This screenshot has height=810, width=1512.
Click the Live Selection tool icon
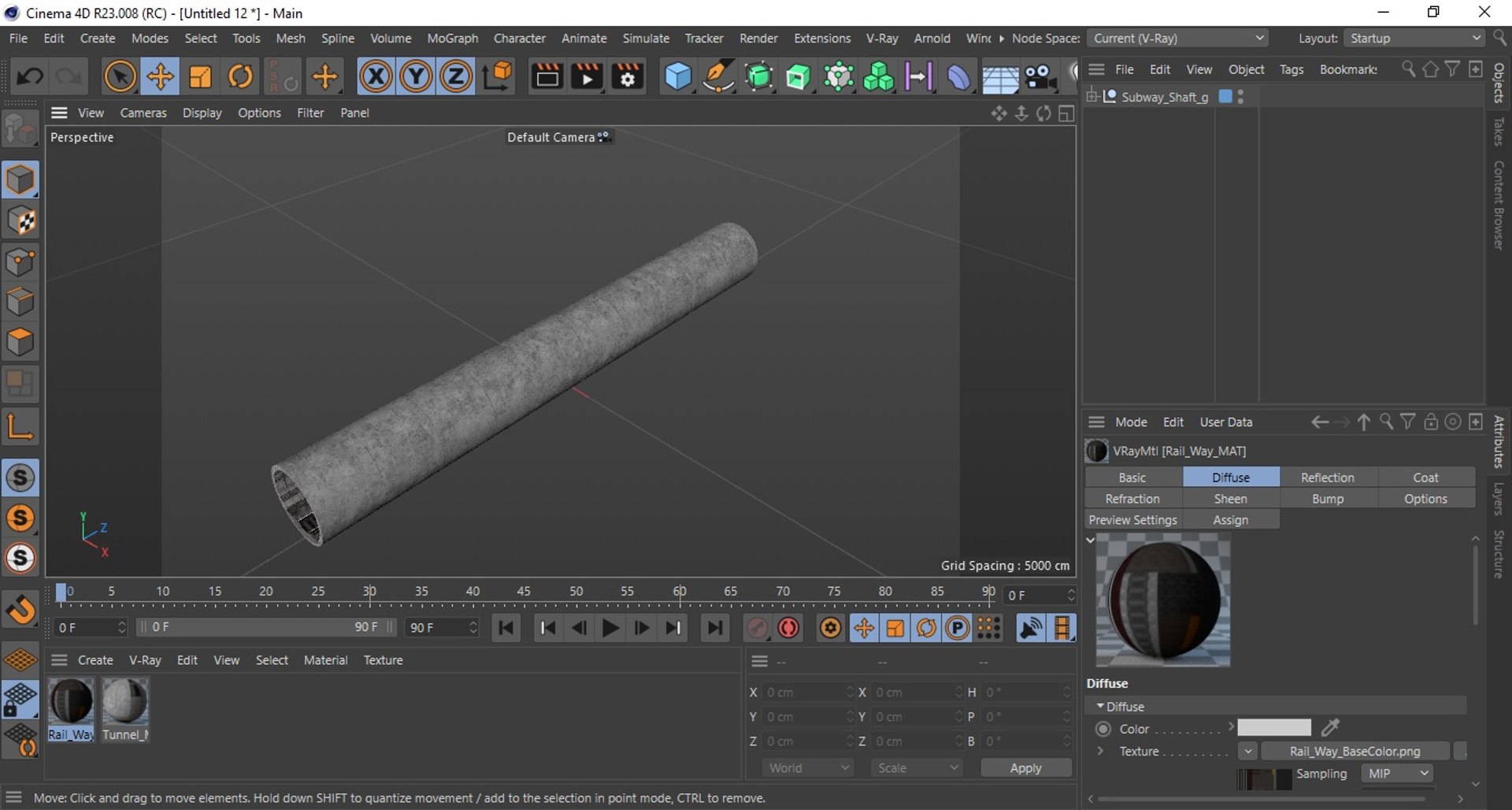click(x=120, y=76)
